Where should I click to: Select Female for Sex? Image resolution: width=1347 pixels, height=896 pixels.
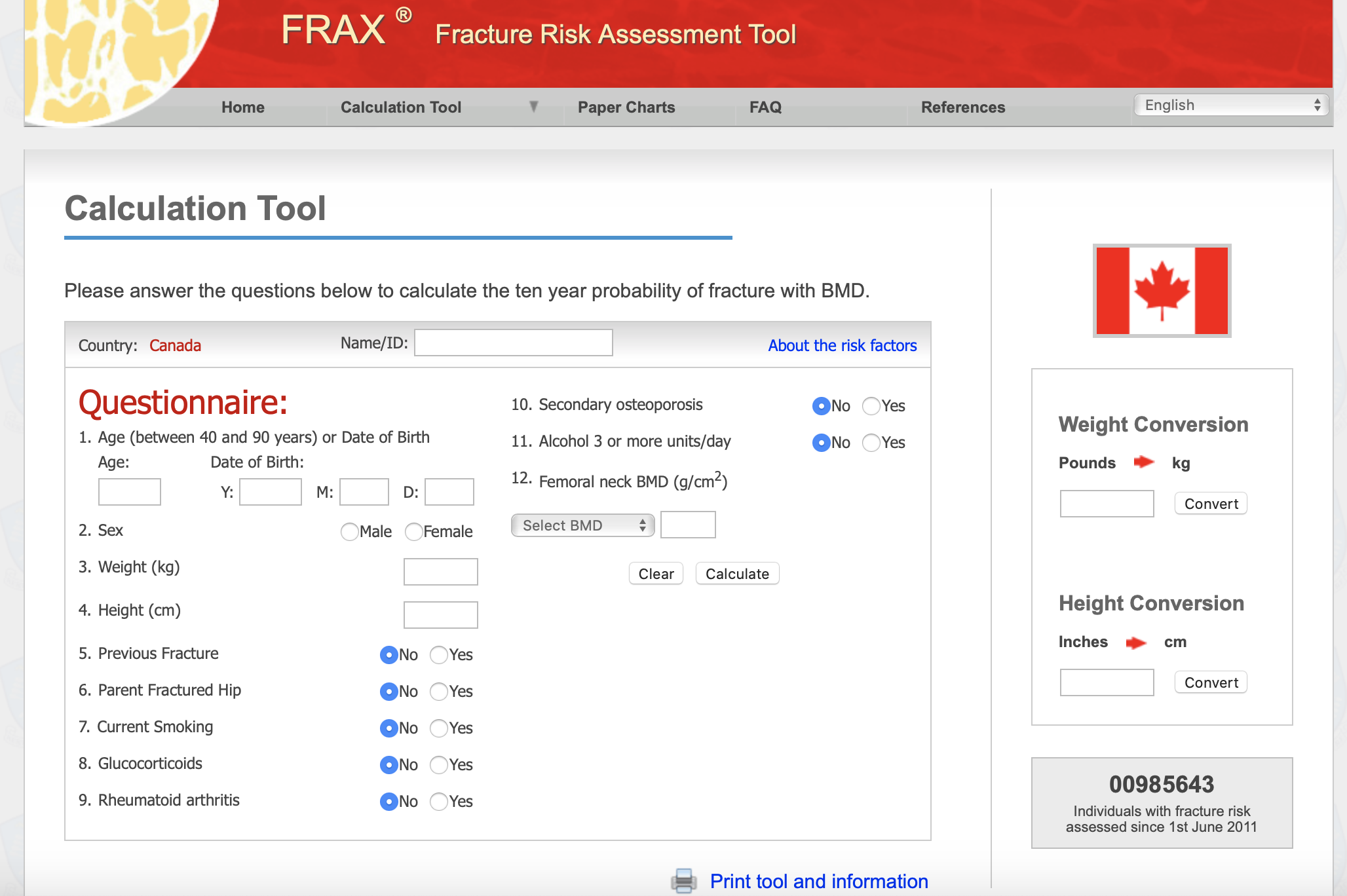coord(414,532)
